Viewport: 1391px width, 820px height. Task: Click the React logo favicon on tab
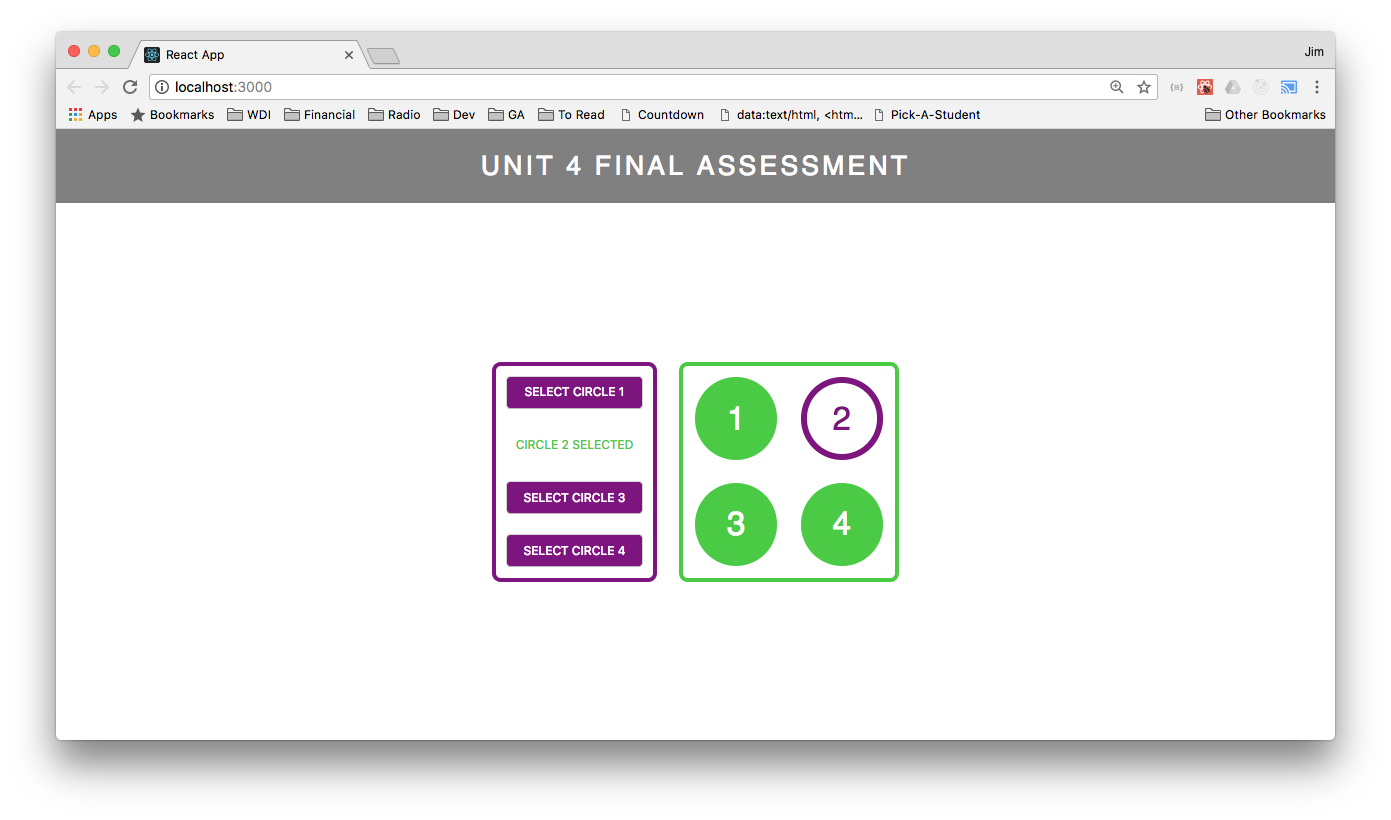click(152, 55)
